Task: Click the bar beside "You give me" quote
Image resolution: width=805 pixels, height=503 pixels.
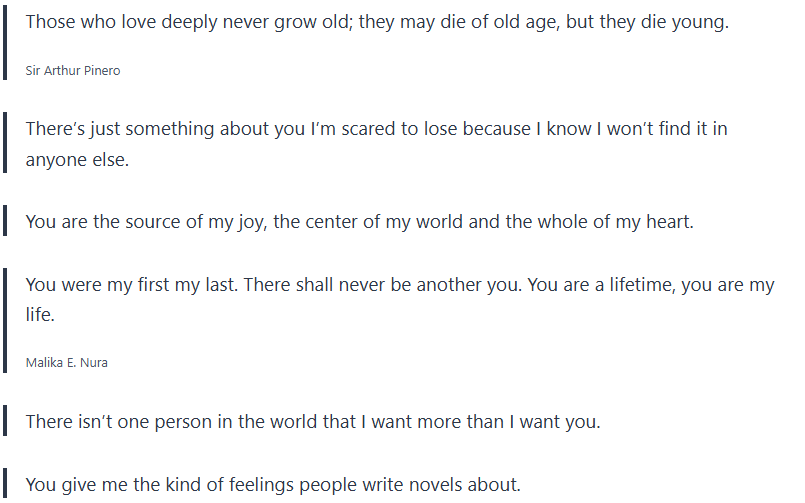Action: (x=5, y=485)
